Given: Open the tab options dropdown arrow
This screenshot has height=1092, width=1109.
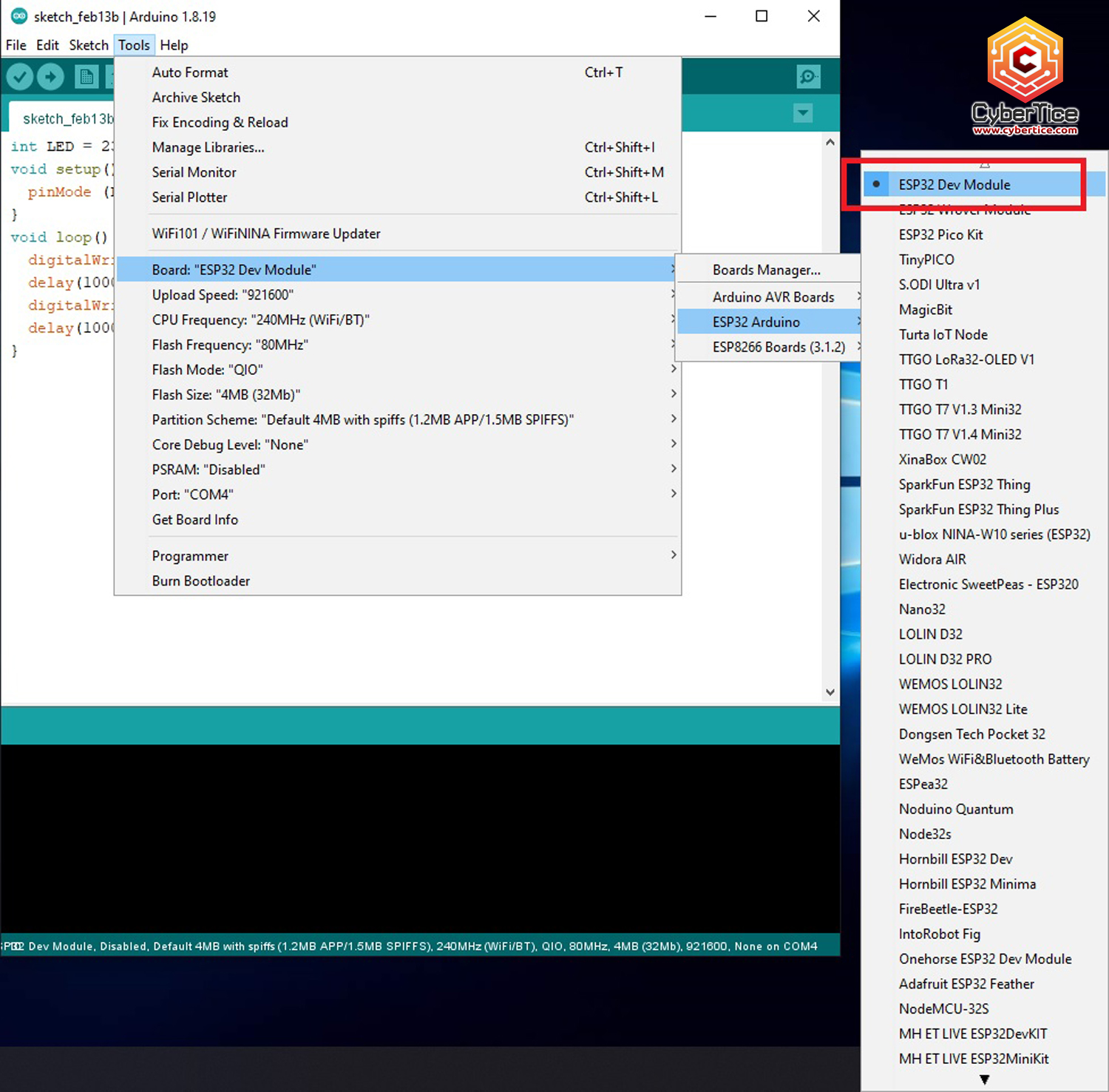Looking at the screenshot, I should [802, 113].
